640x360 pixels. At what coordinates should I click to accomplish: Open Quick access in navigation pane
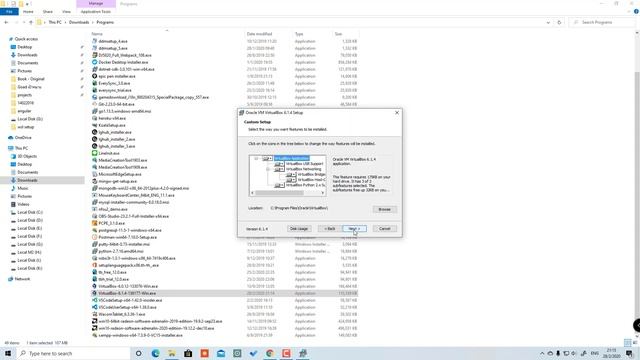(x=26, y=39)
